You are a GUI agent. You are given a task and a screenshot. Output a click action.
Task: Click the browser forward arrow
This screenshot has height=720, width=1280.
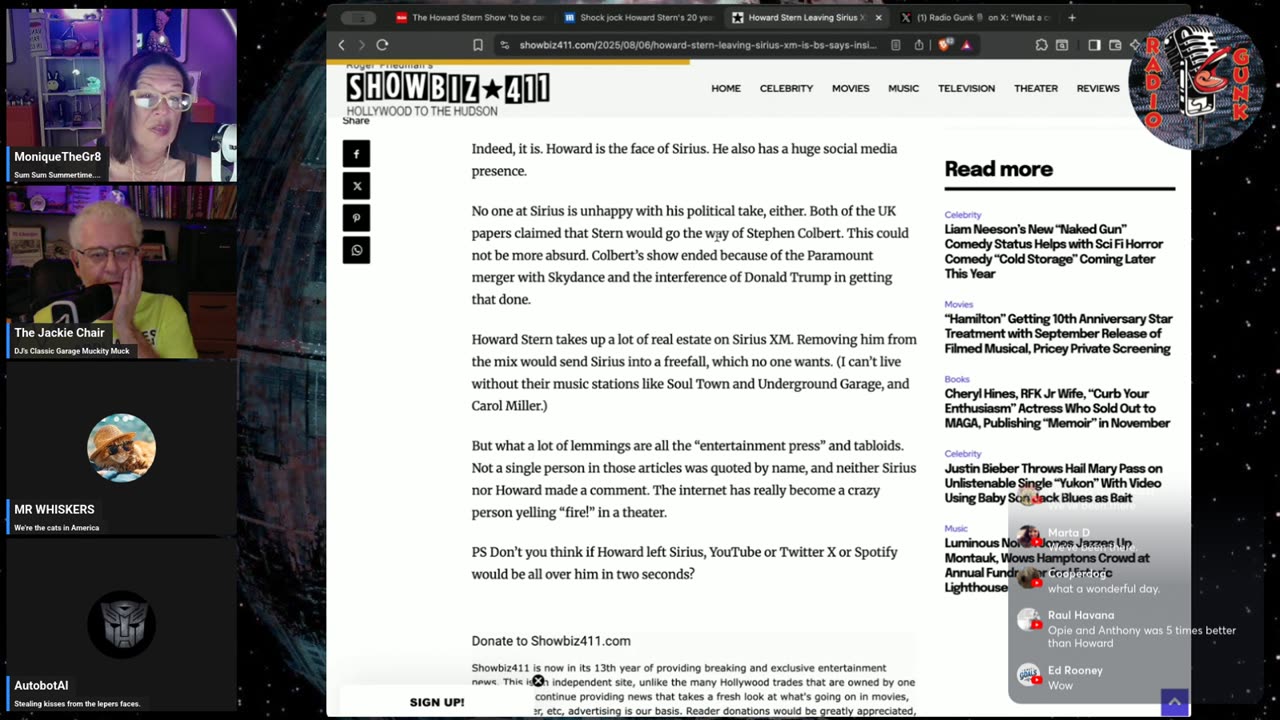point(361,45)
